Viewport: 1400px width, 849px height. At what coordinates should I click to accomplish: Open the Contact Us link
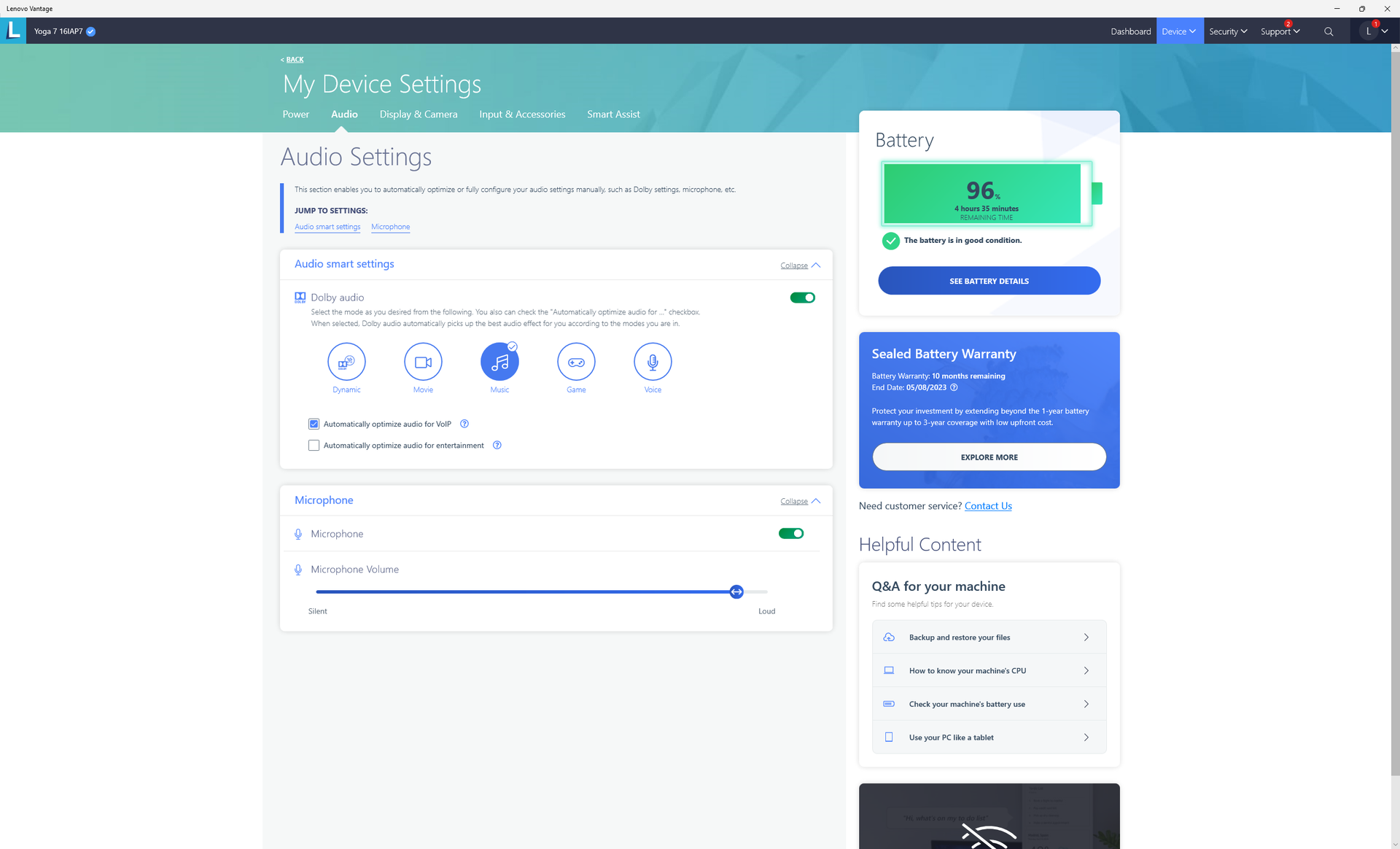coord(988,505)
